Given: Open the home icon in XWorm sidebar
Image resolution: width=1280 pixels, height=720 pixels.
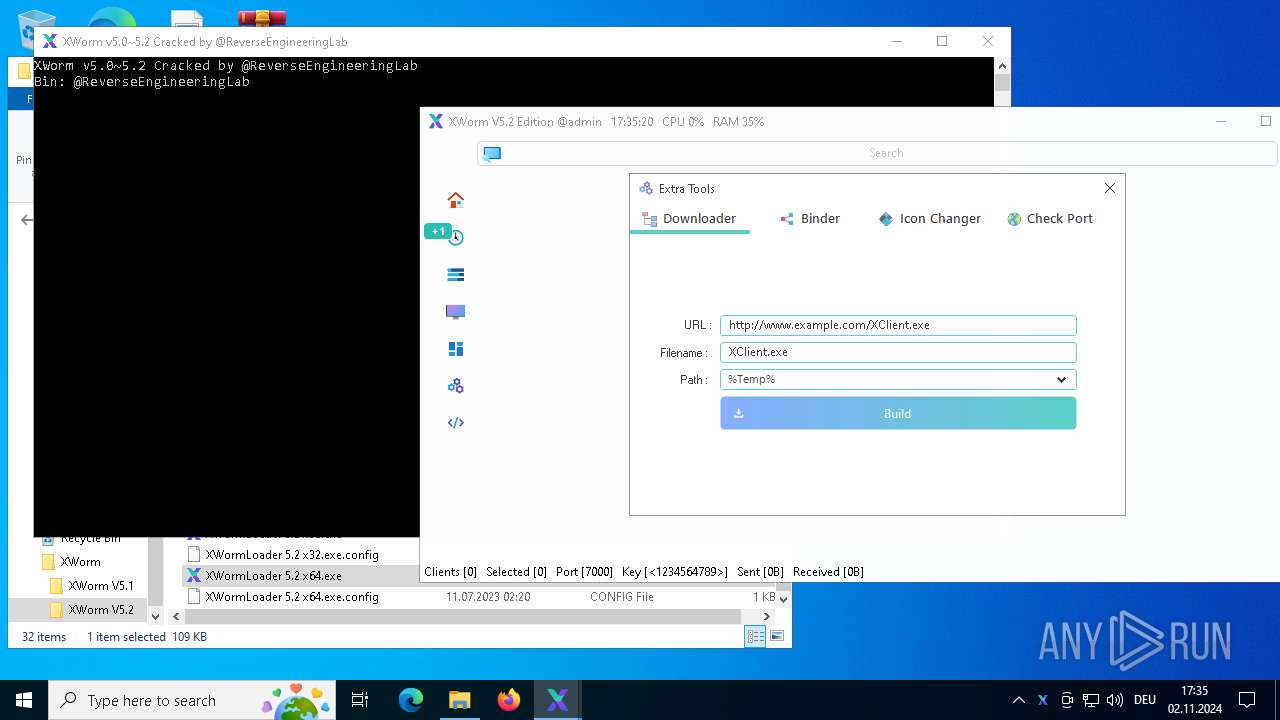Looking at the screenshot, I should tap(455, 200).
